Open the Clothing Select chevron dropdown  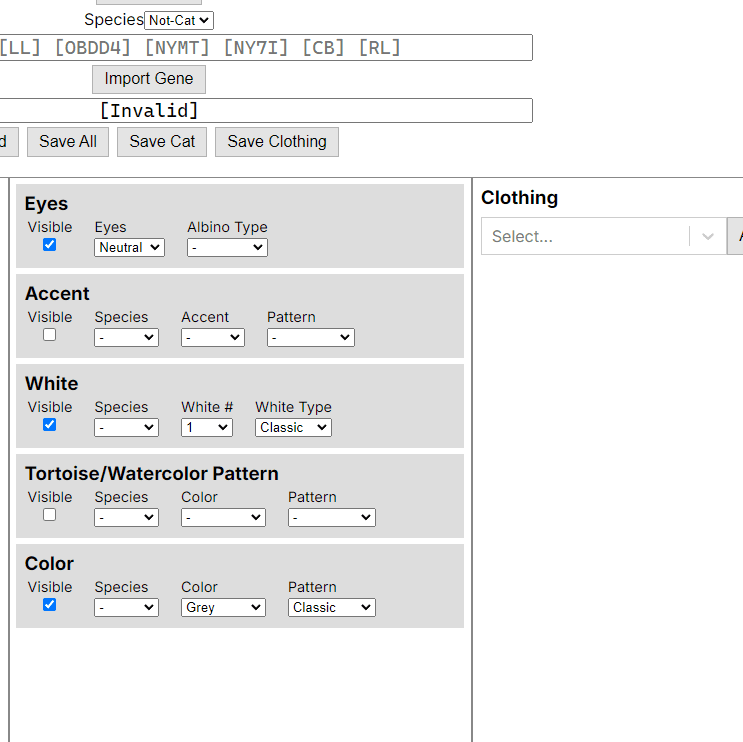[708, 237]
